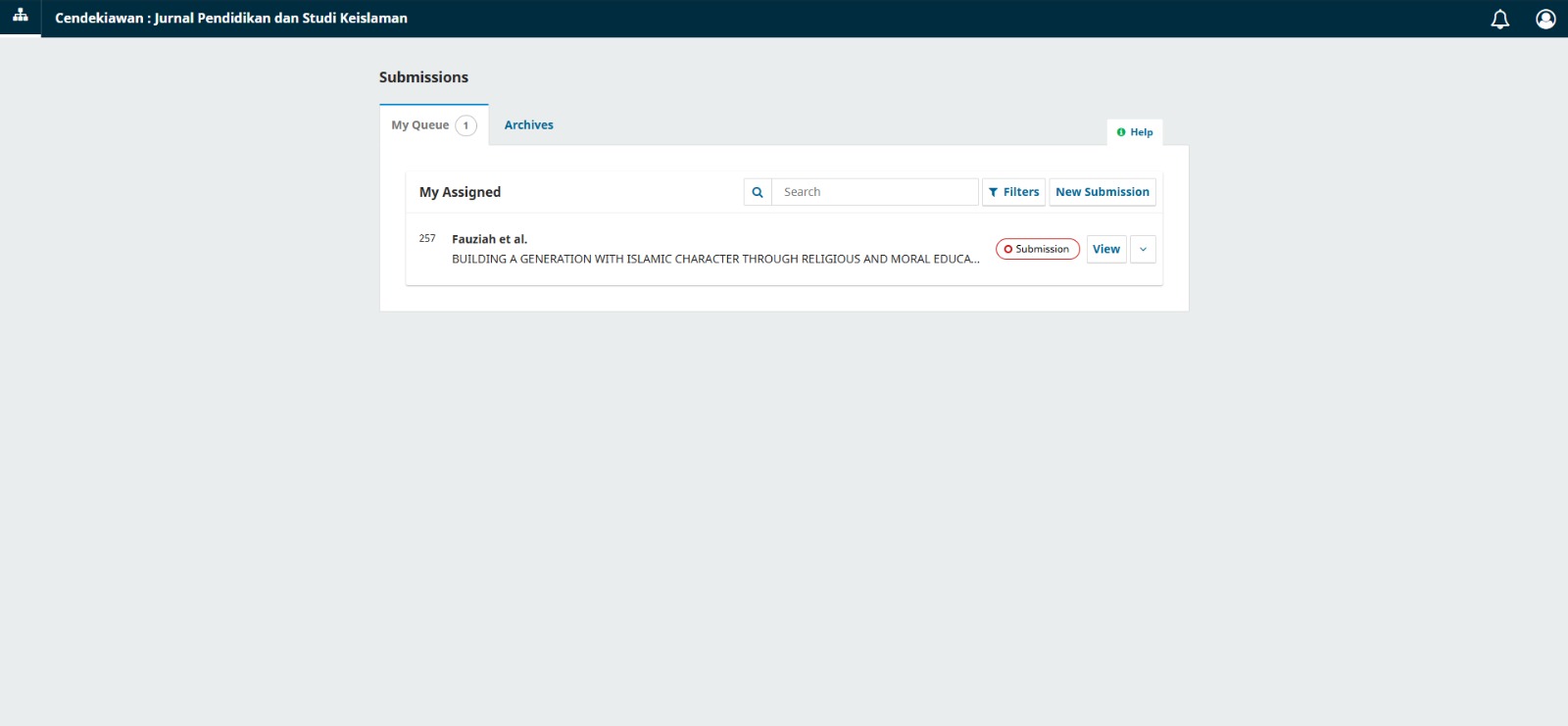Open the notifications bell

click(1499, 19)
